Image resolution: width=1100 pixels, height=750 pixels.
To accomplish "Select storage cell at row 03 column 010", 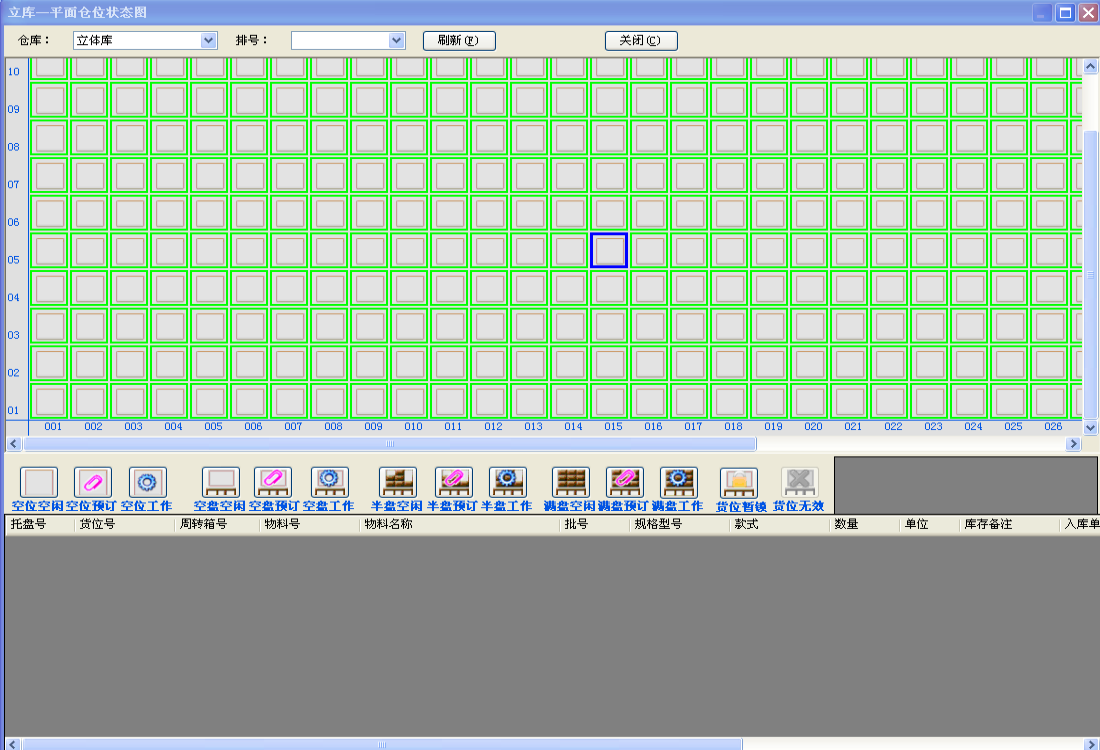I will click(410, 326).
